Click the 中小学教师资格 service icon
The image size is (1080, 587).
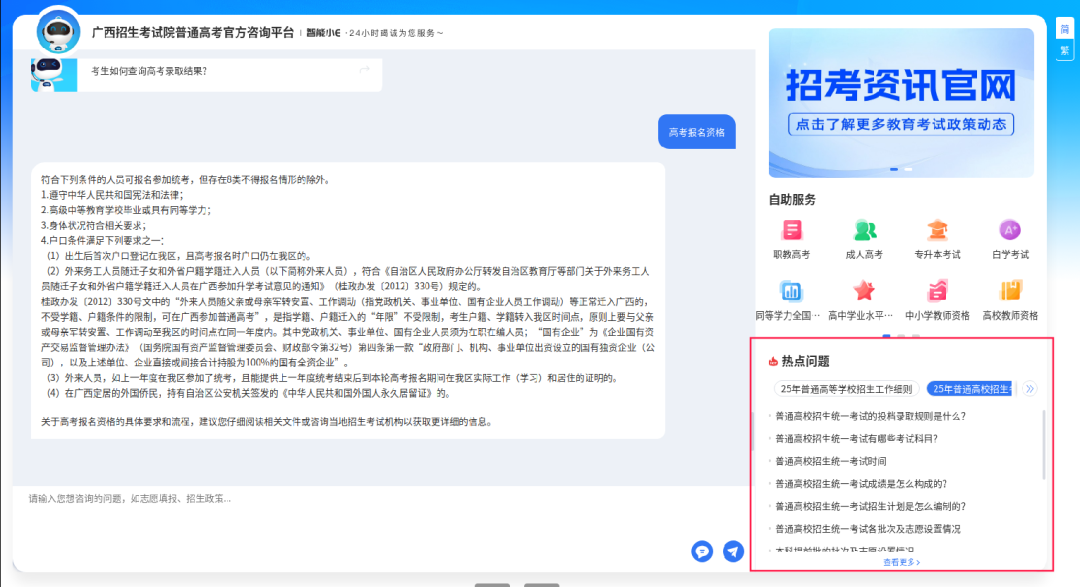coord(937,292)
